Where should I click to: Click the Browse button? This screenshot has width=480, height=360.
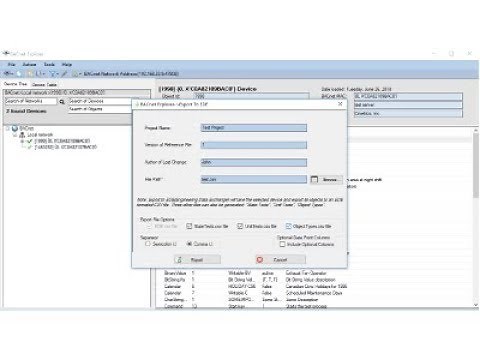pos(326,180)
